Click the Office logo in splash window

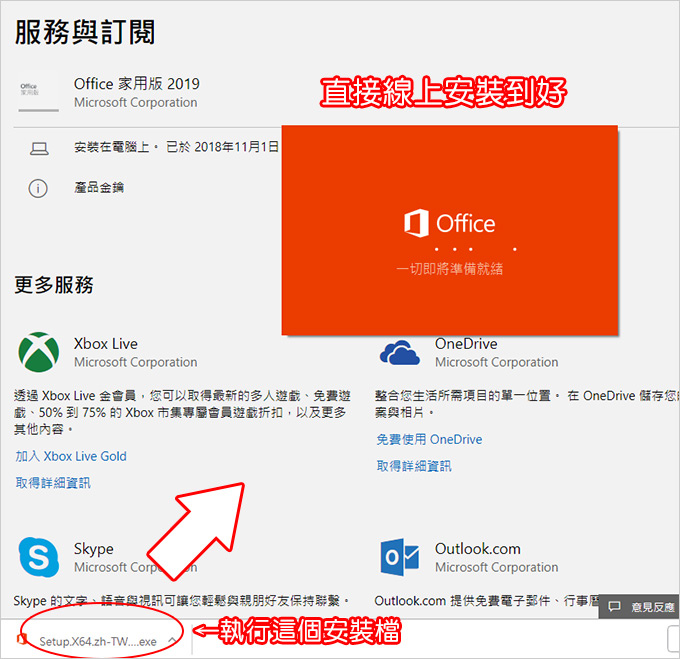449,223
